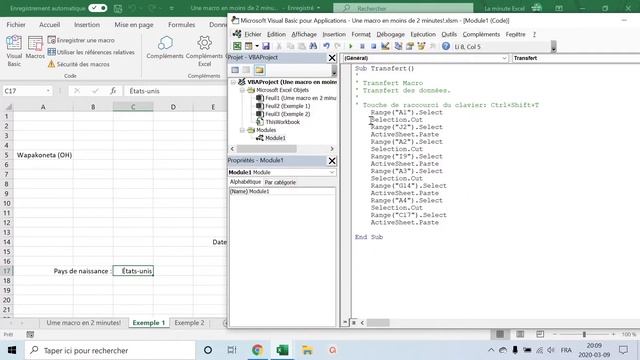Open Project Explorer via toolbar icon
Screen dimensions: 640x360
click(398, 47)
